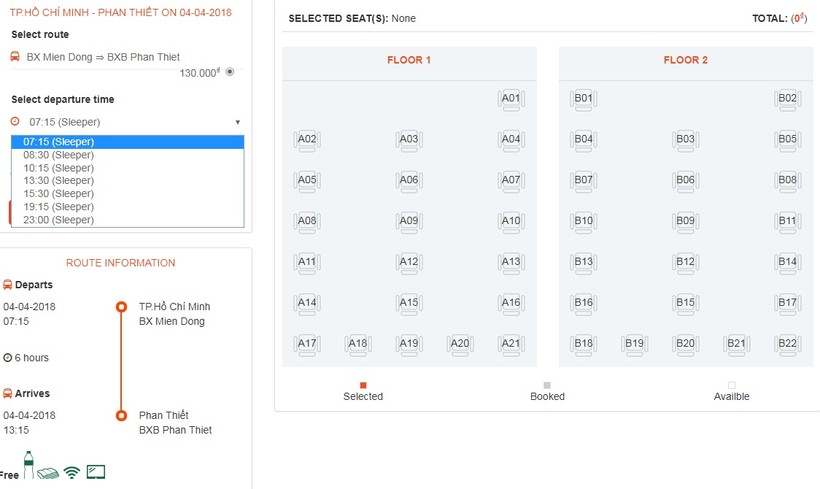Screen dimensions: 820x489
Task: Click the red Selected legend swatch
Action: (x=363, y=385)
